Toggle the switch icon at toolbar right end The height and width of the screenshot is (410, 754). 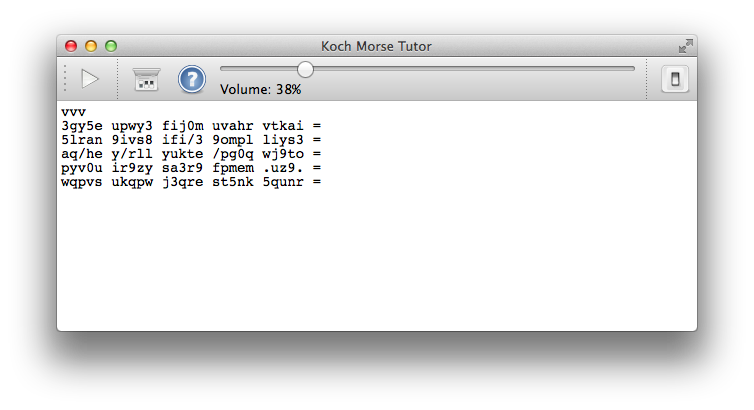[x=675, y=79]
